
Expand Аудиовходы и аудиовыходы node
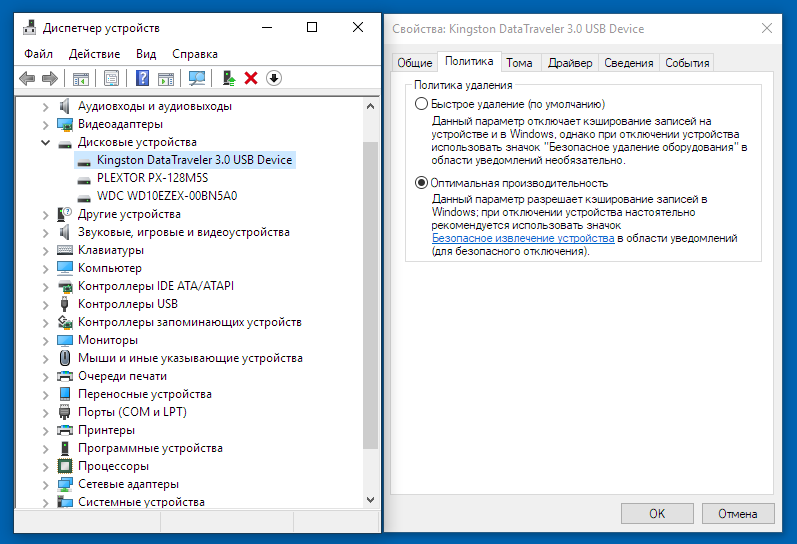tap(45, 107)
